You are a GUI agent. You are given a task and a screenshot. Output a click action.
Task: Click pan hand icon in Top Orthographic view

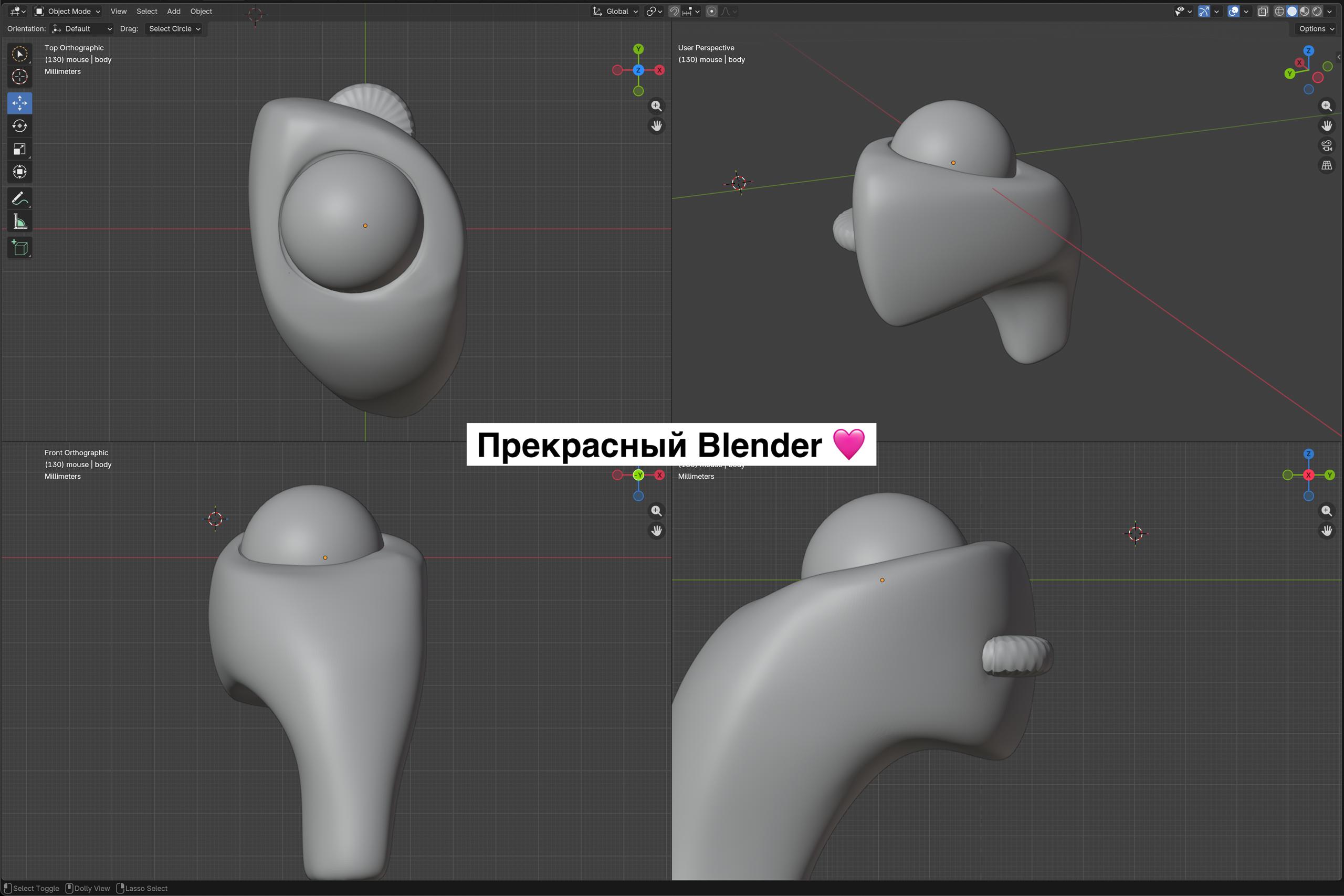(x=656, y=126)
